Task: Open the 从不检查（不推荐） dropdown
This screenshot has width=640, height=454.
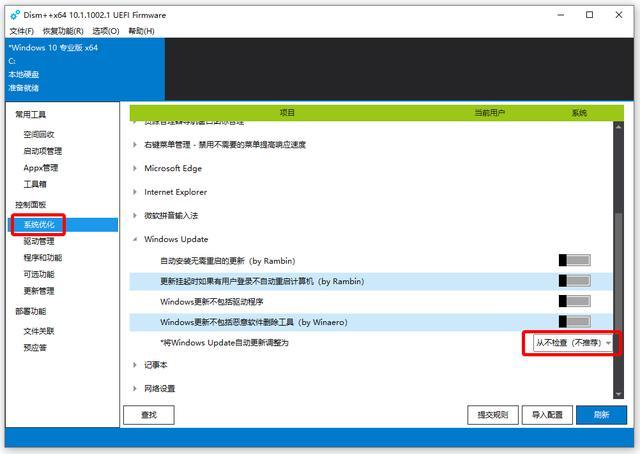Action: tap(573, 343)
